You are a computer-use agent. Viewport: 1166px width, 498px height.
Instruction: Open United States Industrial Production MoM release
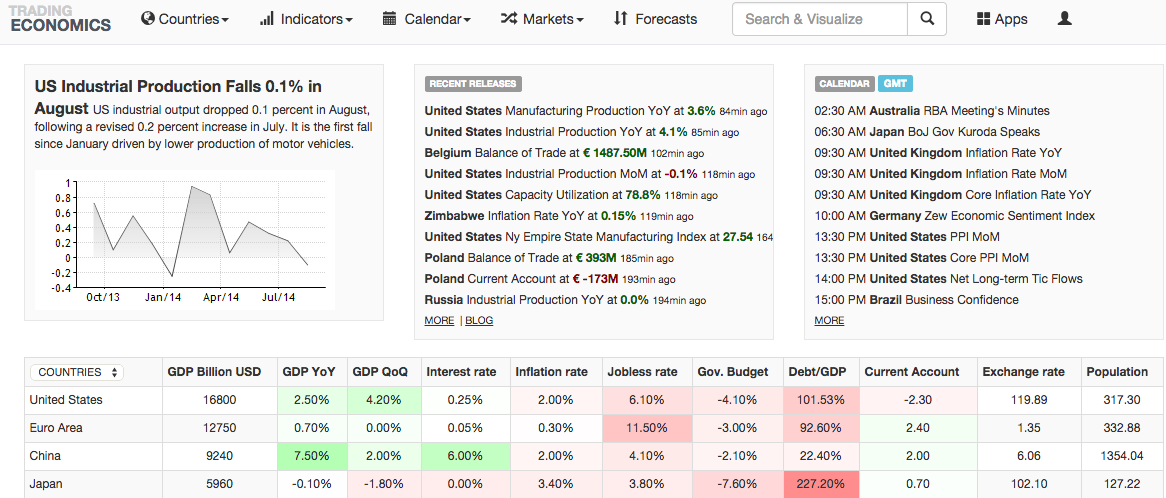(x=590, y=174)
